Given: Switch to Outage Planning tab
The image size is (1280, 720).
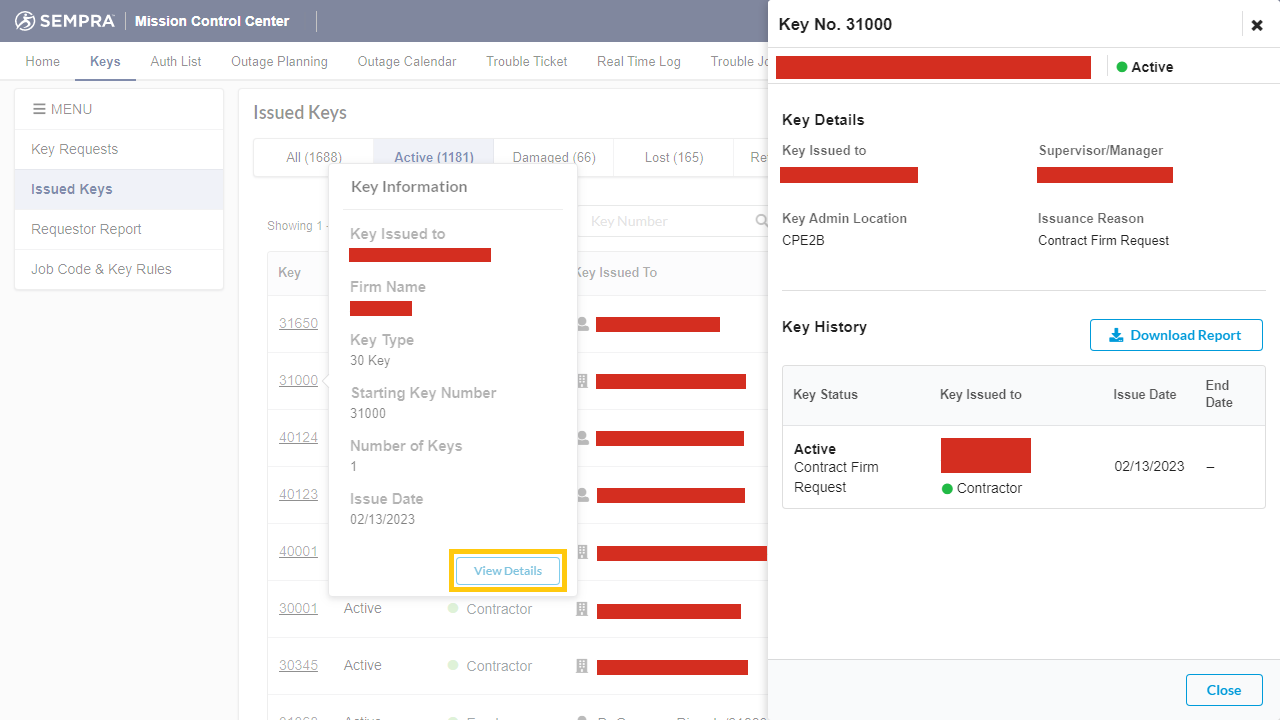Looking at the screenshot, I should coord(279,61).
